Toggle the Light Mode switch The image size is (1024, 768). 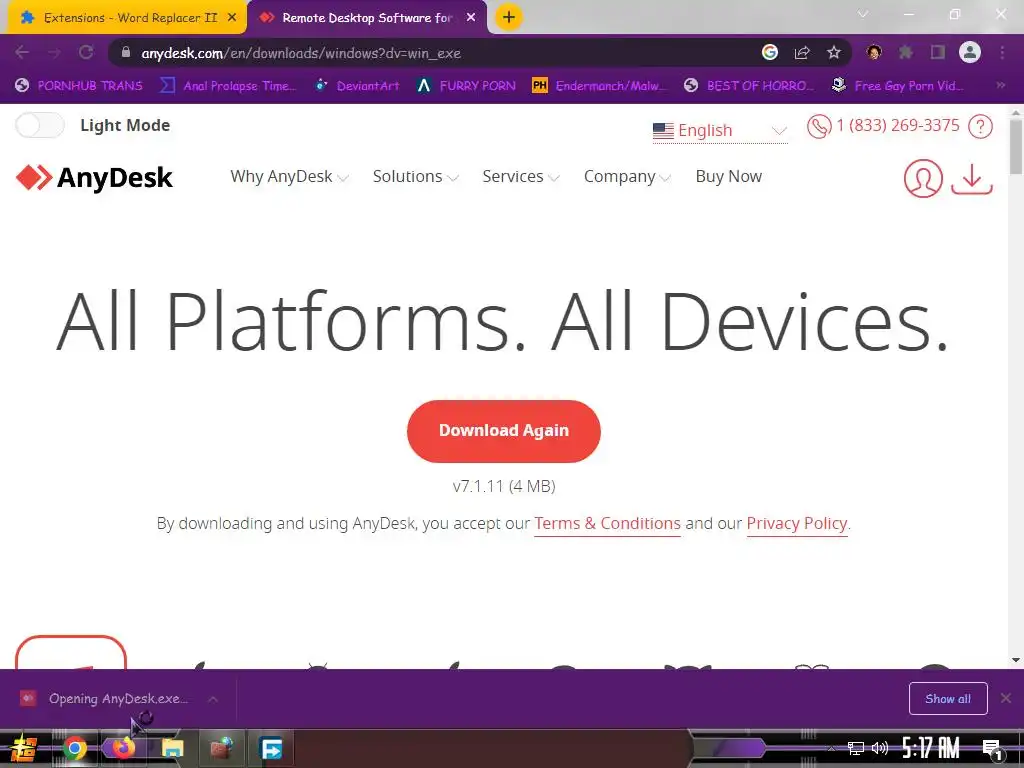click(40, 125)
